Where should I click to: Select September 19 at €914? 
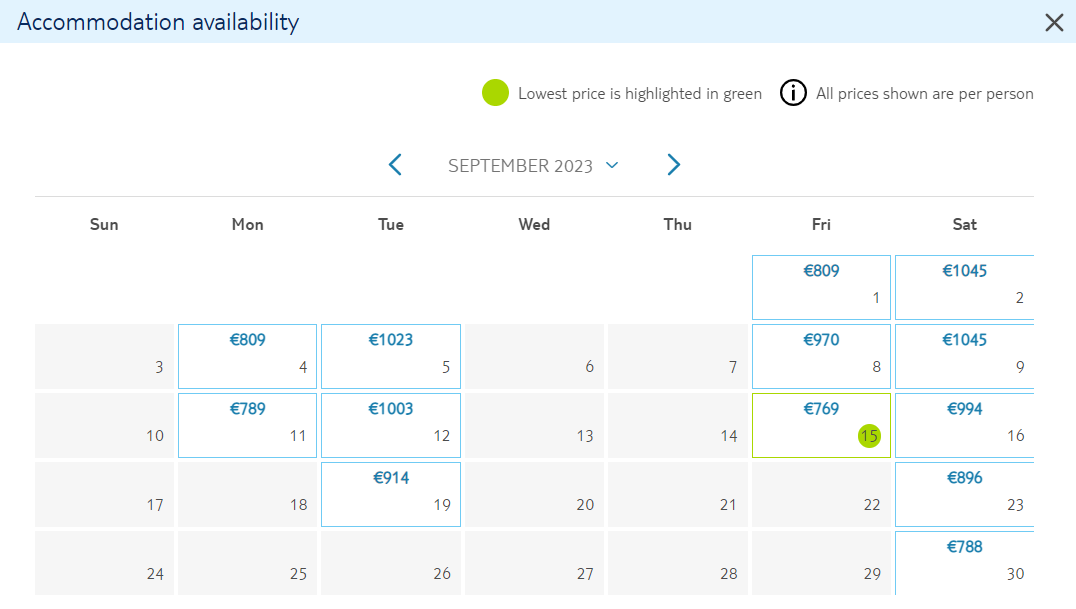click(390, 494)
